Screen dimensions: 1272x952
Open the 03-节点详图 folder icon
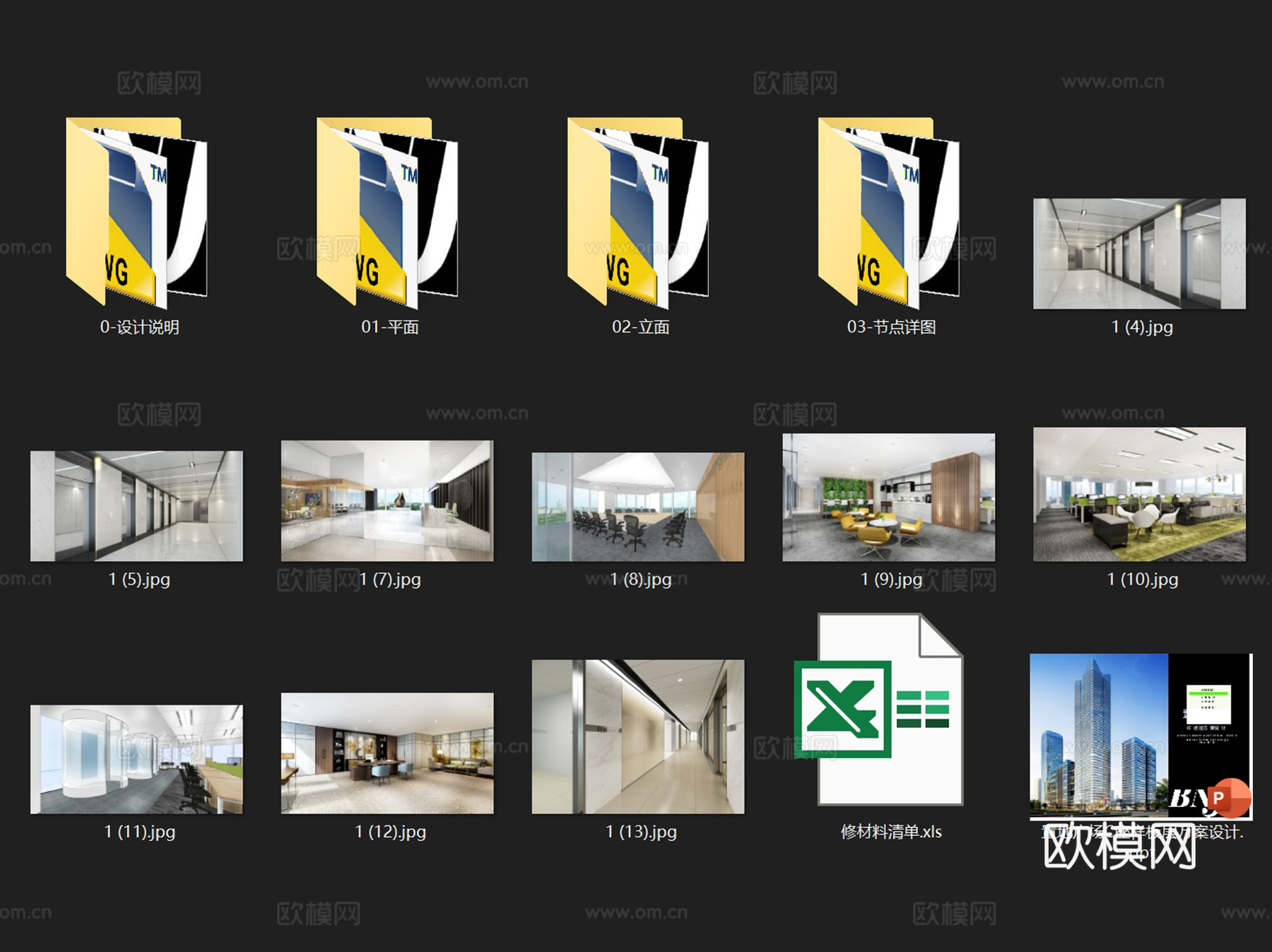(x=890, y=213)
